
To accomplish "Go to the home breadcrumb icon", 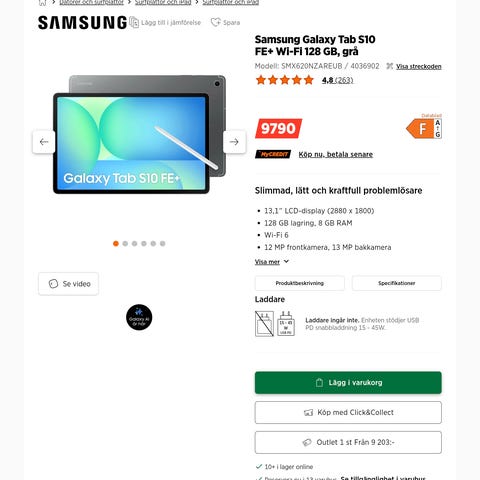I will click(x=42, y=3).
